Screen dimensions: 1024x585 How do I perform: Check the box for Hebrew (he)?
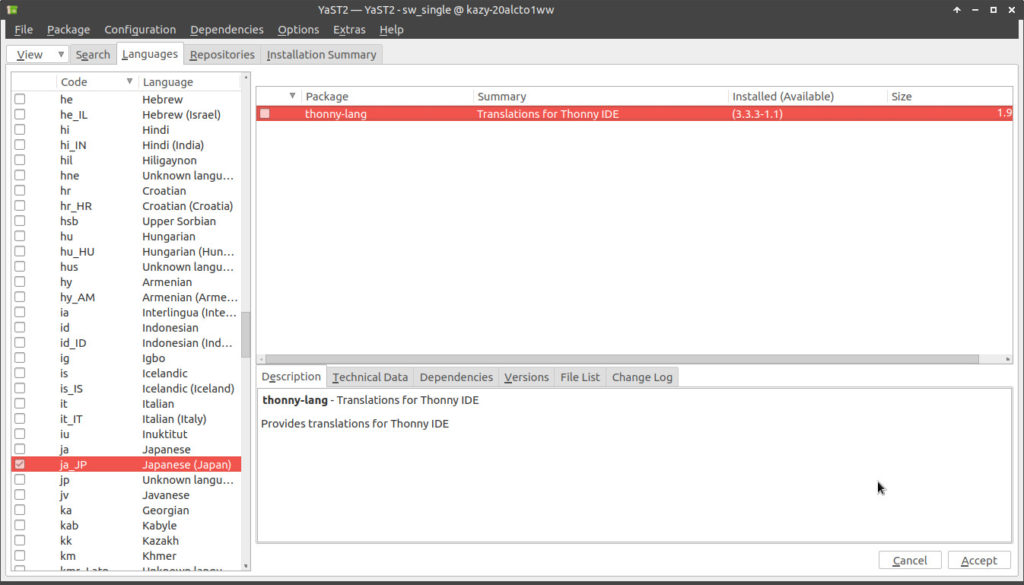click(x=20, y=100)
